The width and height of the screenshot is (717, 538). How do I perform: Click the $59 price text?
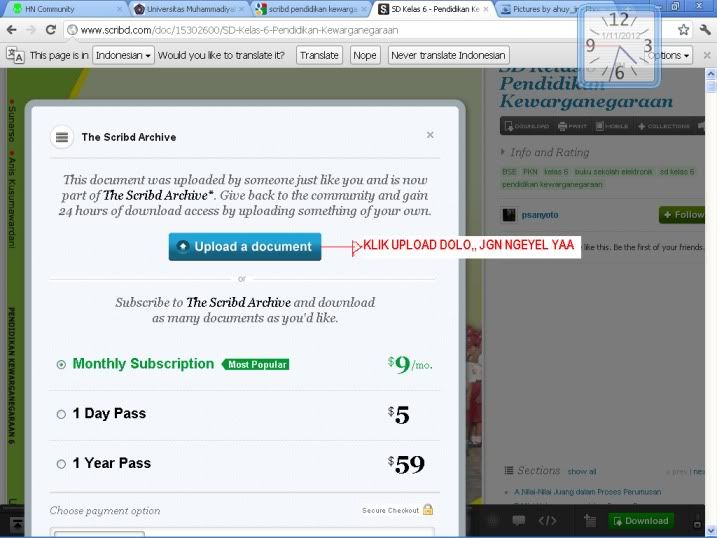click(406, 464)
